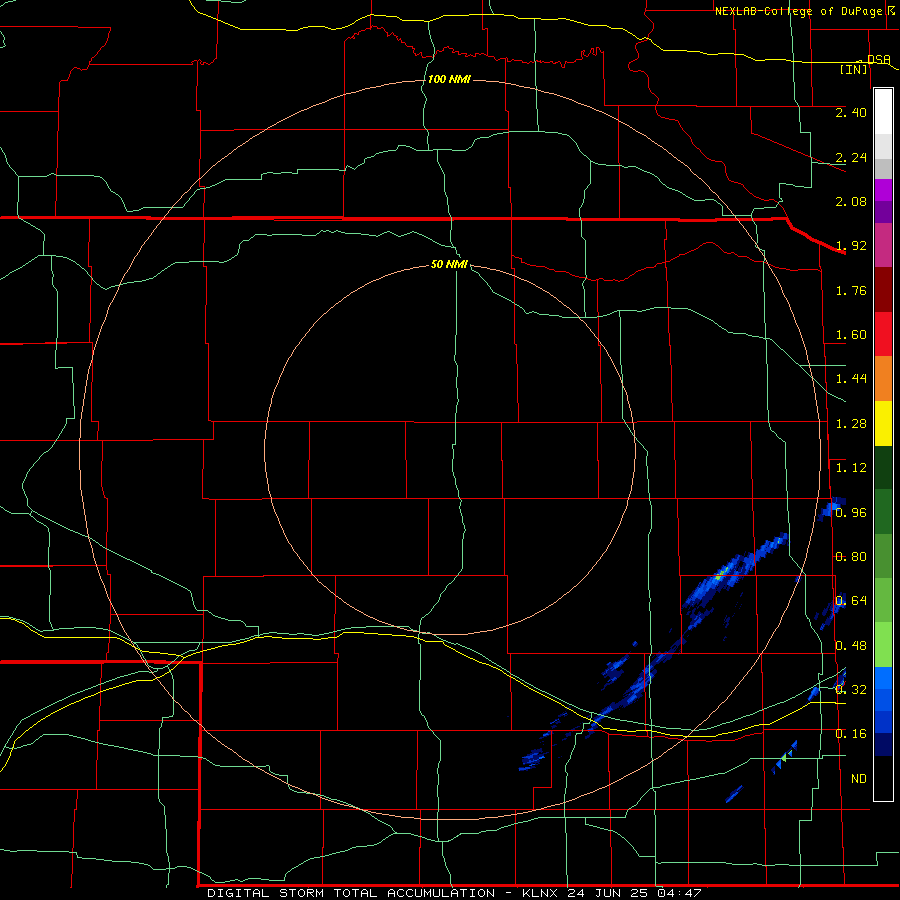Click the 1.12 legend value
The image size is (900, 900).
[851, 468]
